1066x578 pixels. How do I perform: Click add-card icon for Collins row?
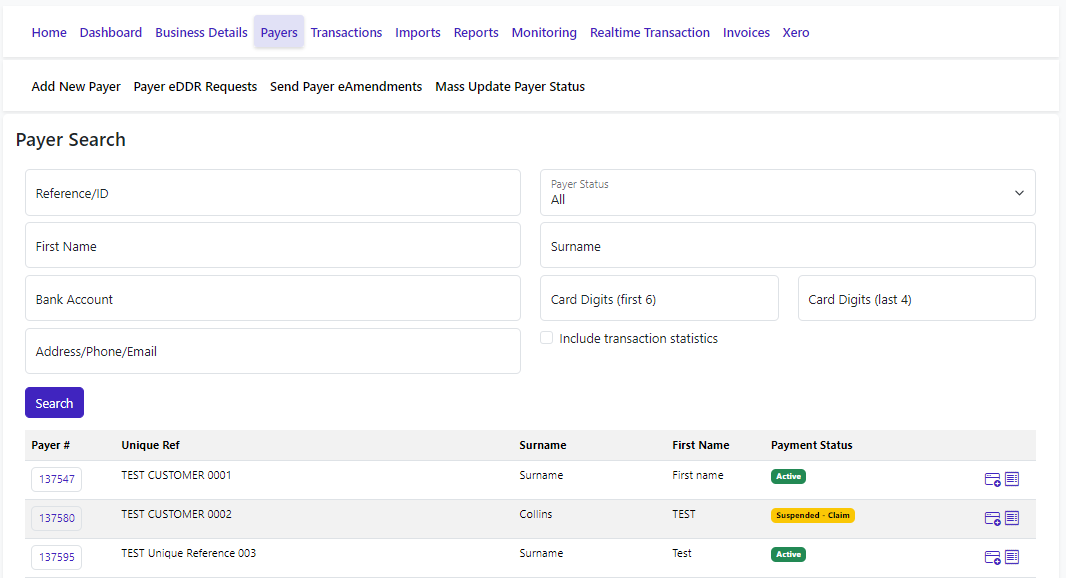(992, 518)
